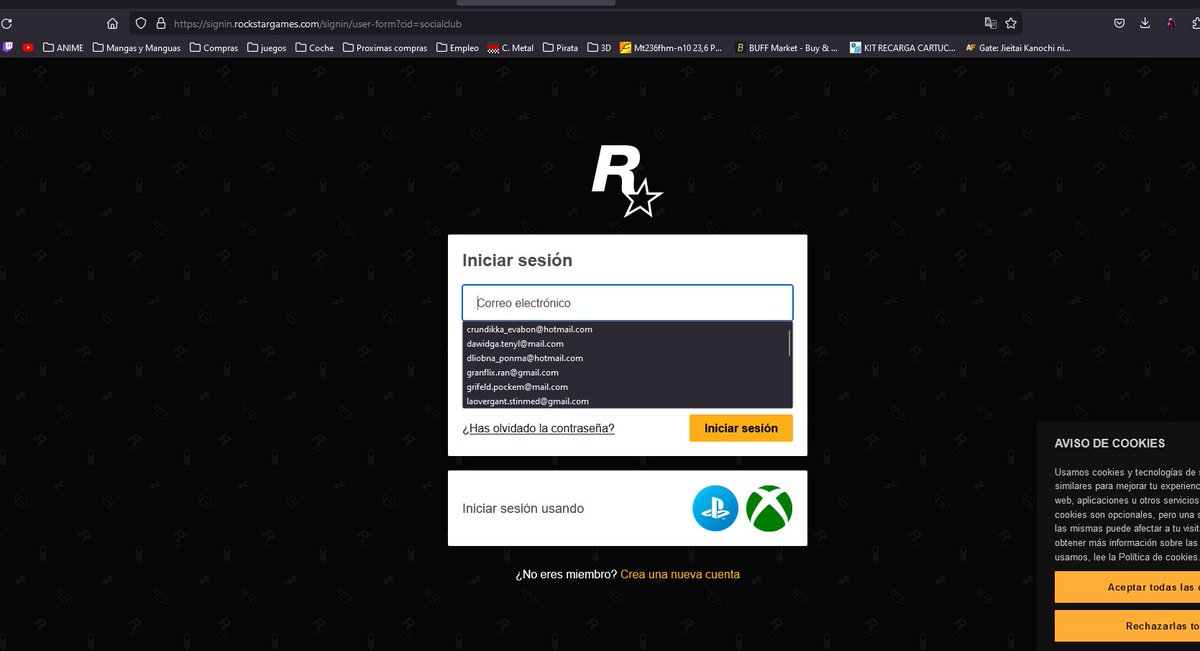Expand the Compras bookmarks folder
This screenshot has width=1200, height=651.
[213, 47]
